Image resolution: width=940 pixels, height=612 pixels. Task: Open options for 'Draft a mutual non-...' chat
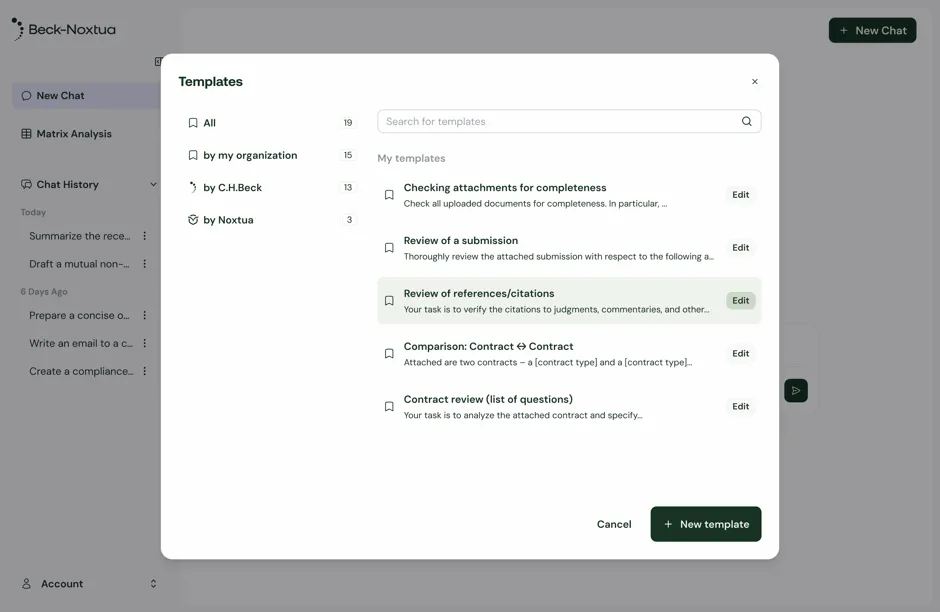coord(144,264)
